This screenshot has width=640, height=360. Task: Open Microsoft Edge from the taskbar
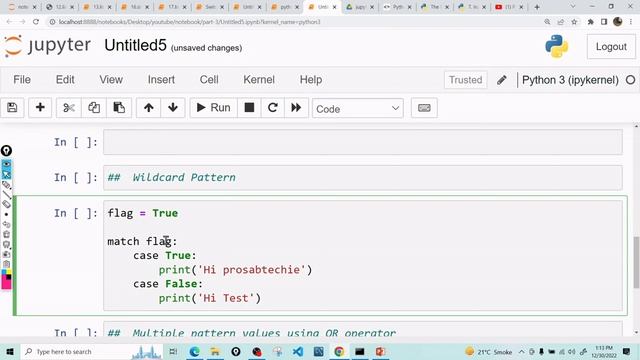click(x=195, y=351)
